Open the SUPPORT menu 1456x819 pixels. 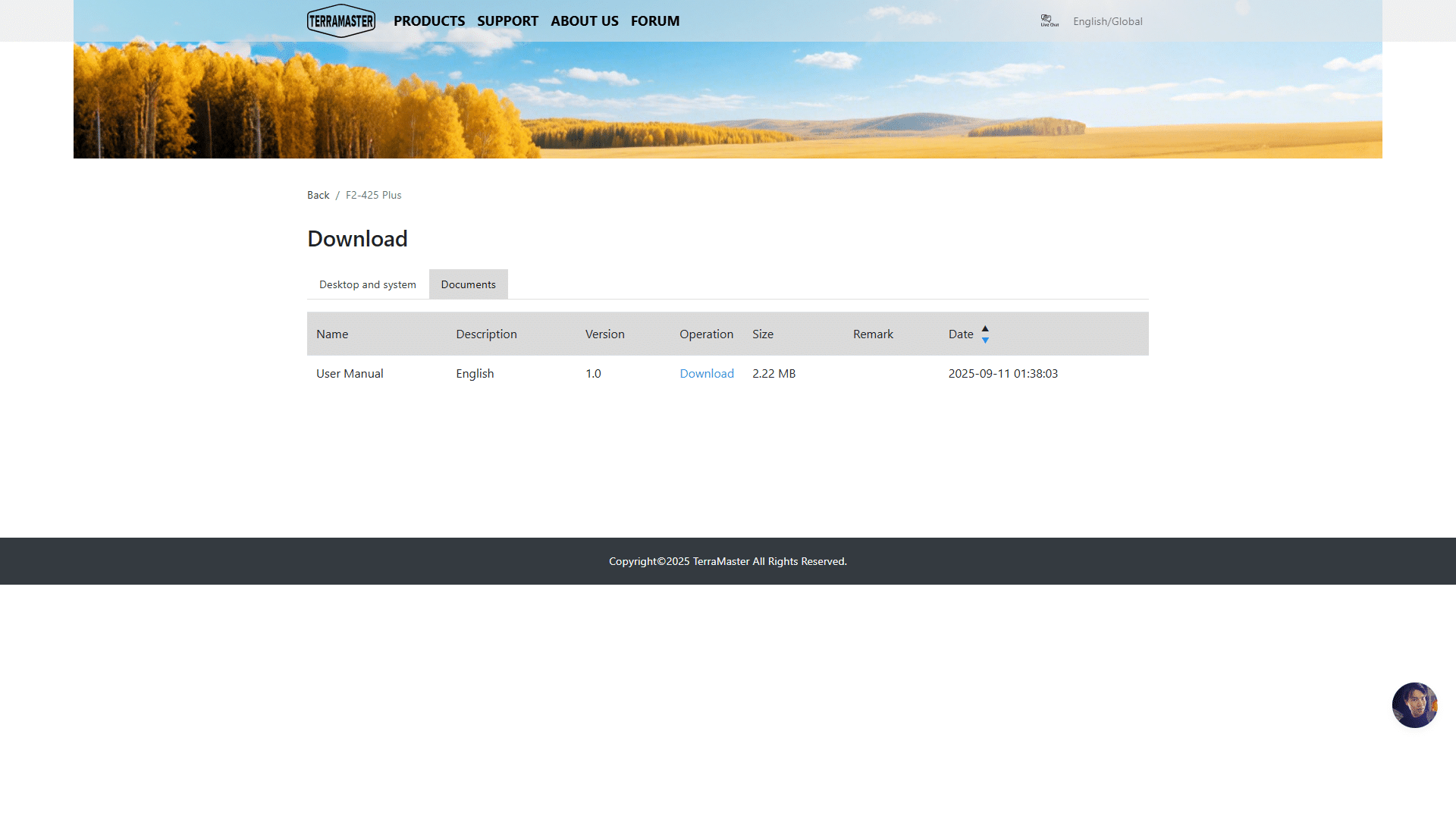click(x=507, y=21)
